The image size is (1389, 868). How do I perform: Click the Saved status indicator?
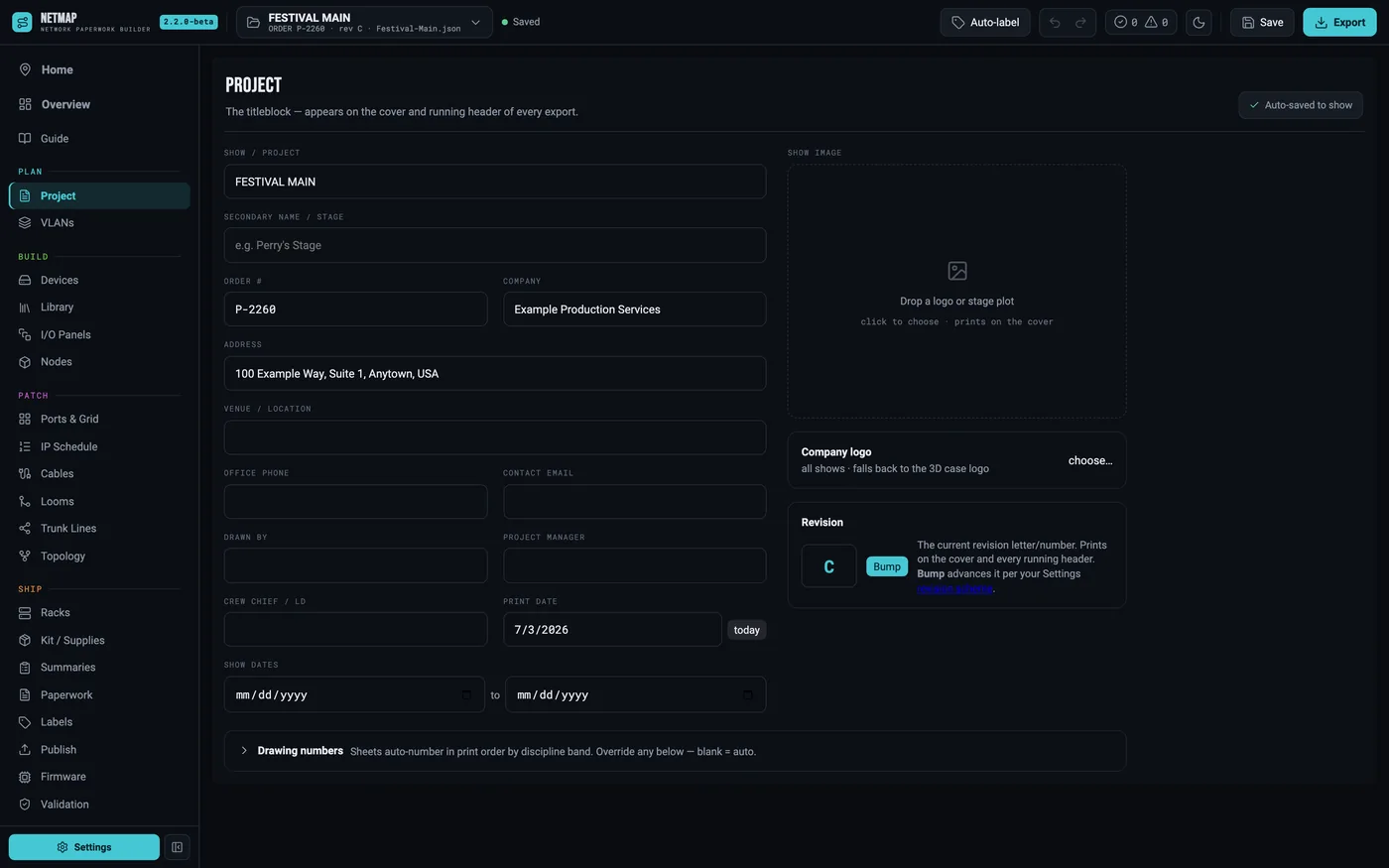(521, 22)
